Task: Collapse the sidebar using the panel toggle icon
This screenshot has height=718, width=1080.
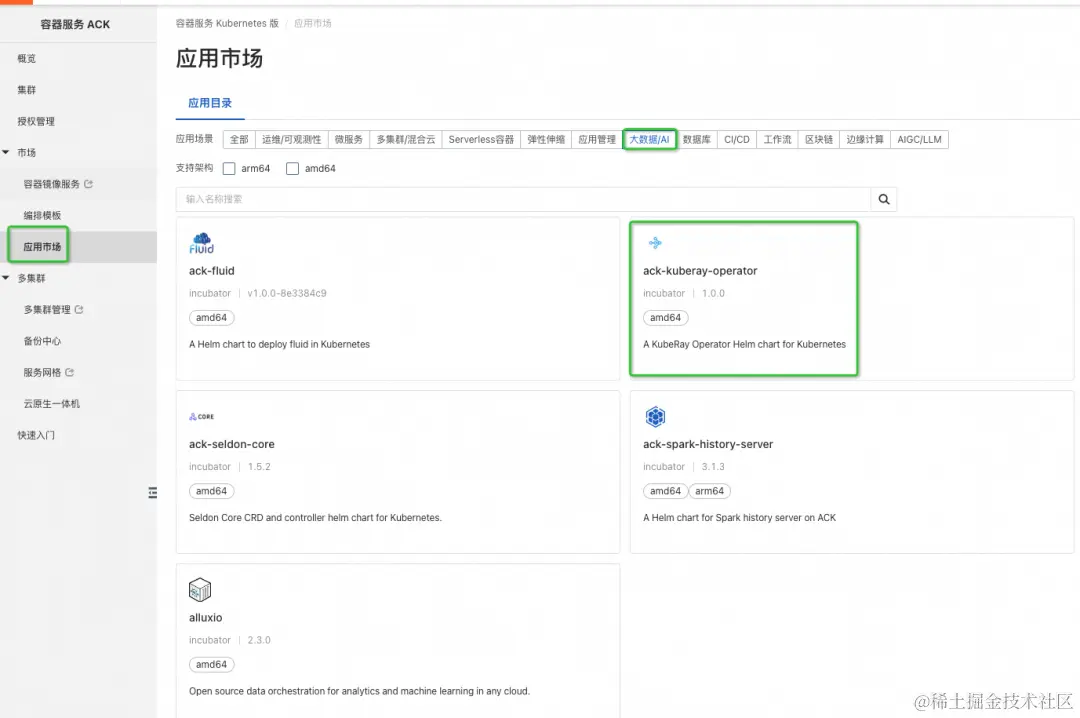Action: click(152, 492)
